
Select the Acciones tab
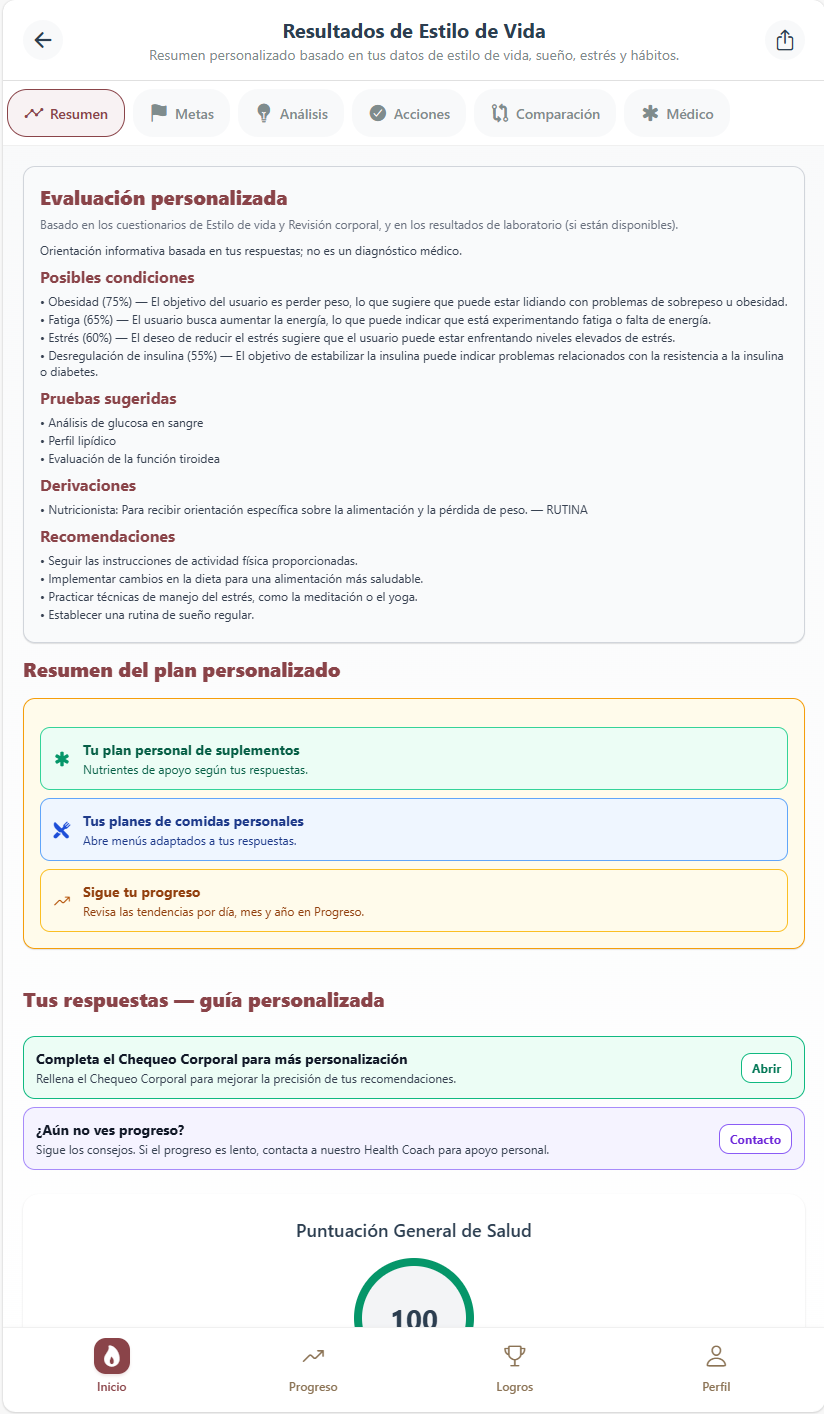tap(408, 113)
